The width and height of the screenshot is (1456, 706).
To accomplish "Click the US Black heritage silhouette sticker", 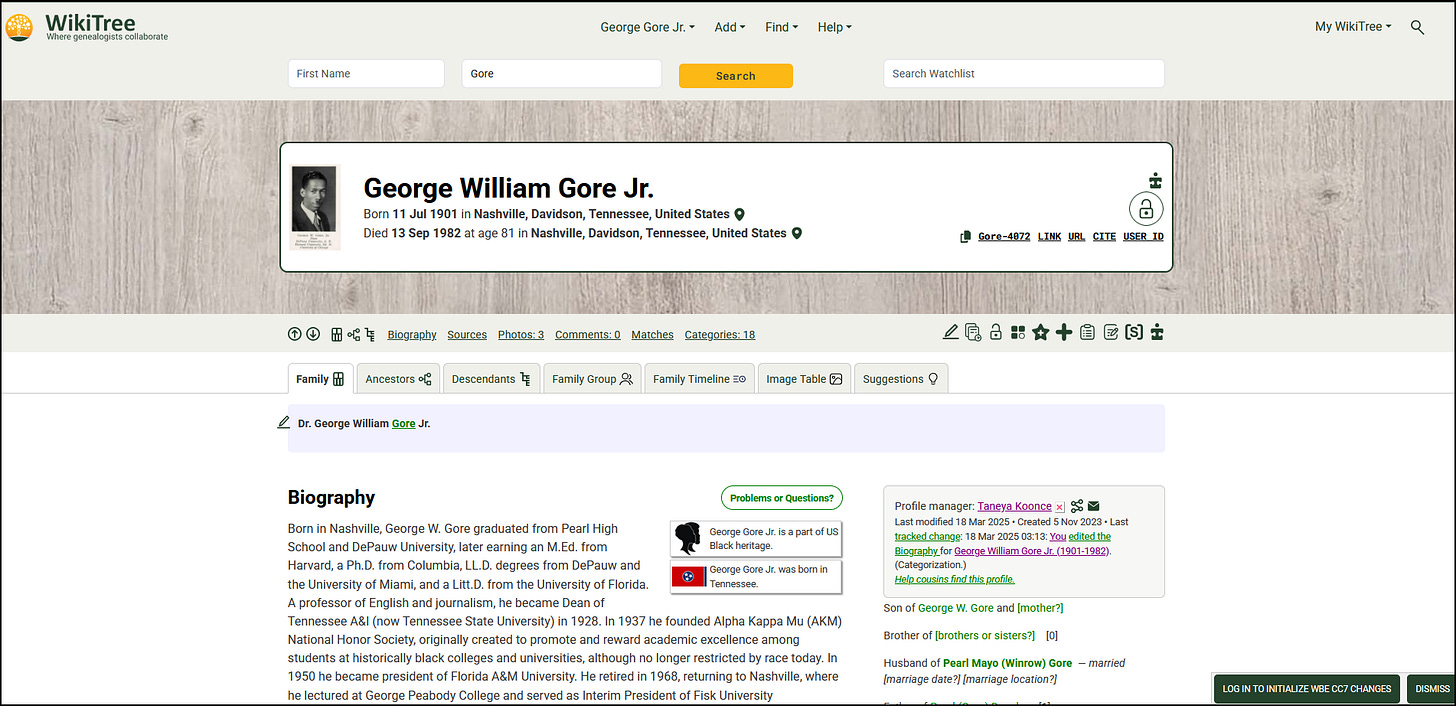I will 687,538.
